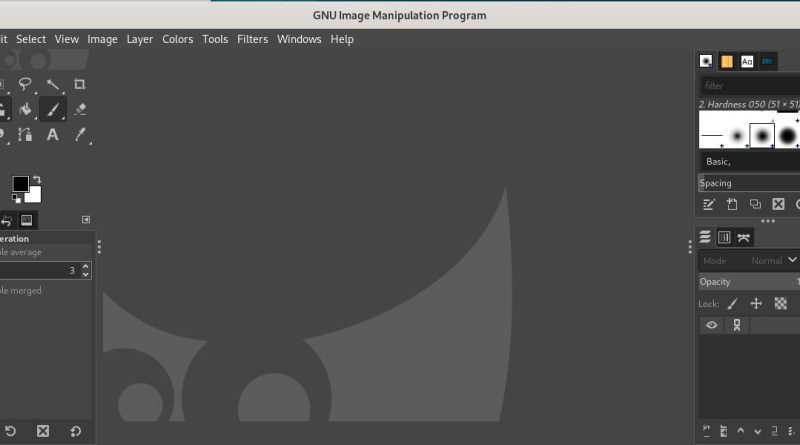The width and height of the screenshot is (800, 445).
Task: Adjust the brush Spacing slider
Action: coord(749,183)
